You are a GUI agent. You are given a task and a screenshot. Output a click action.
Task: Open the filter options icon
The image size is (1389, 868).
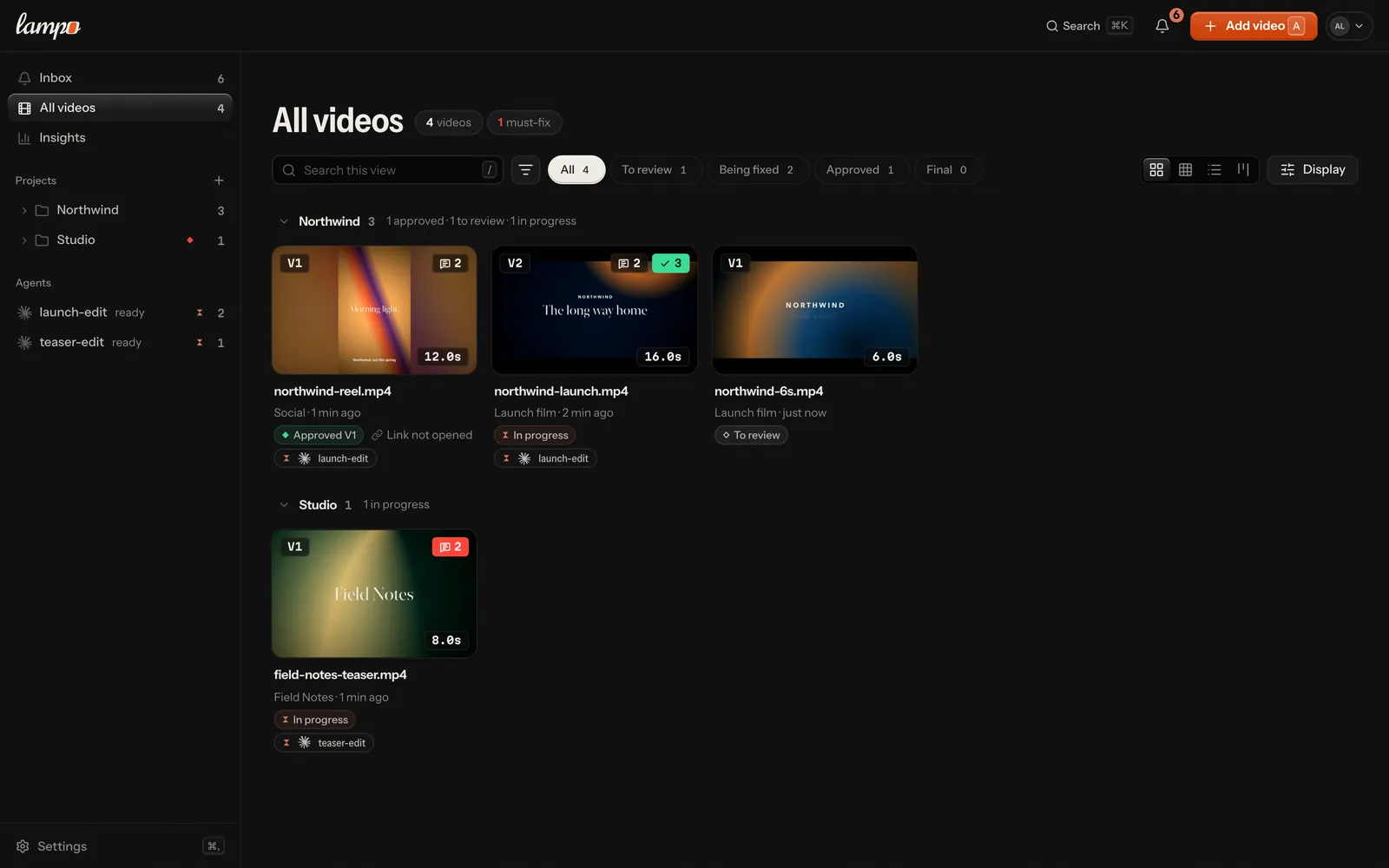tap(525, 170)
